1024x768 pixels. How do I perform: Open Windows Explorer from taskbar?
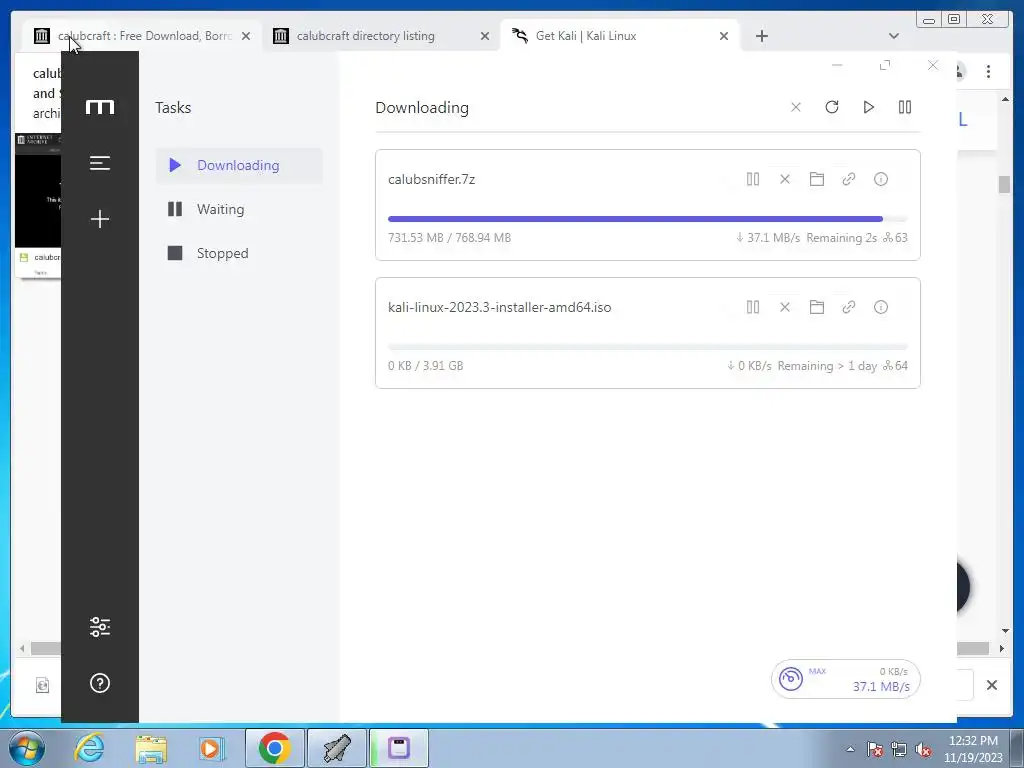pos(151,748)
